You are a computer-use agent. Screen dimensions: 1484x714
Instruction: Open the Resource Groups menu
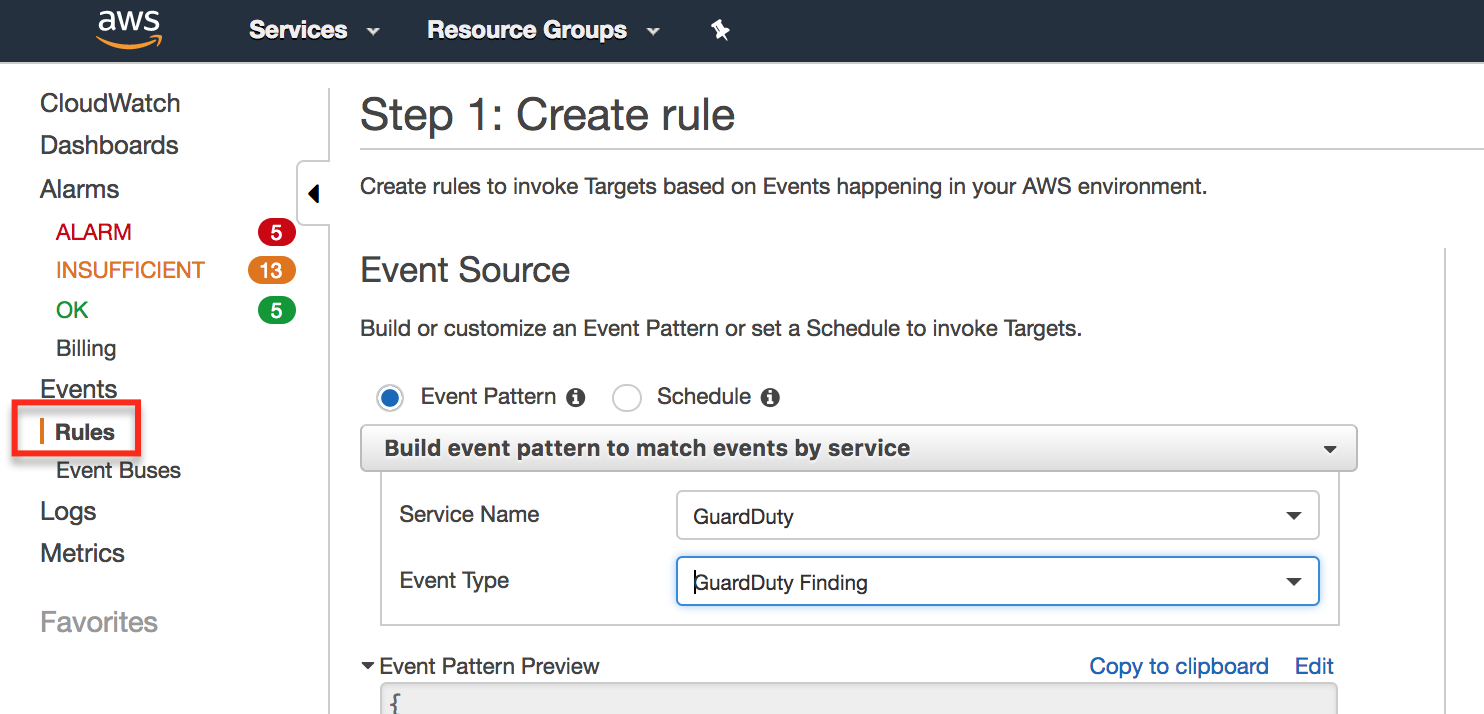tap(542, 30)
